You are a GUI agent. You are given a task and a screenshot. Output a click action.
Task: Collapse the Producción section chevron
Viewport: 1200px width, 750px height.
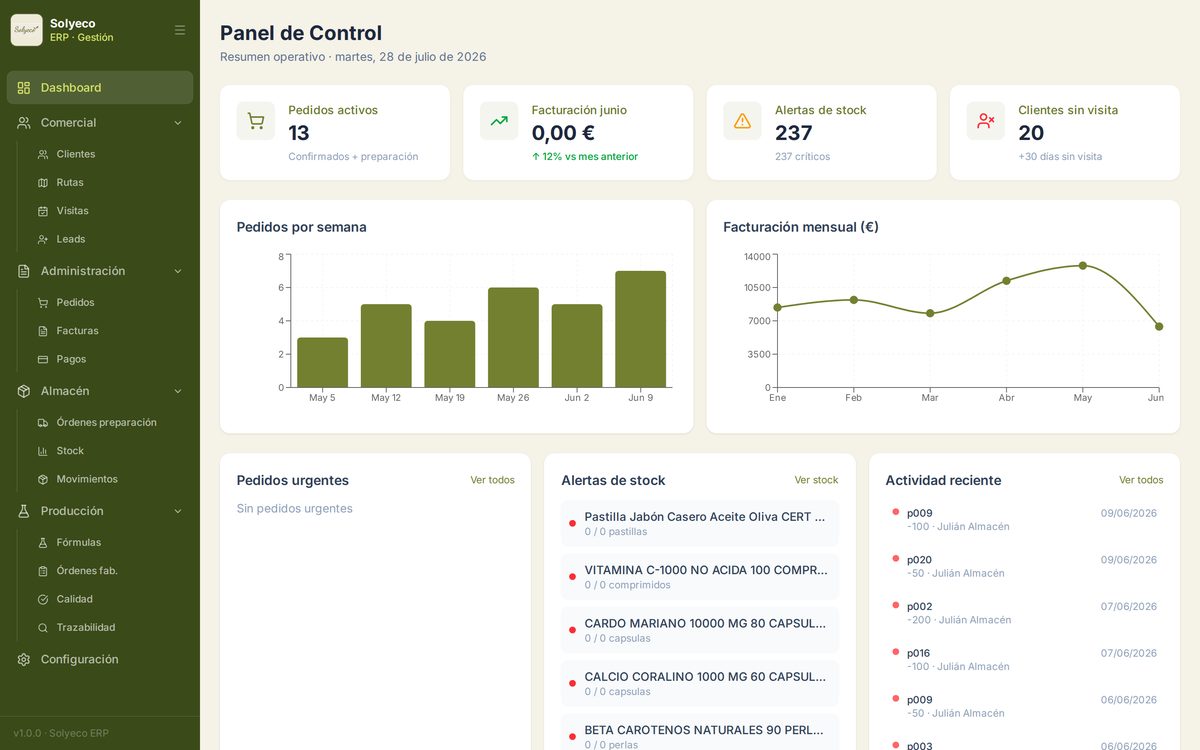click(x=178, y=511)
